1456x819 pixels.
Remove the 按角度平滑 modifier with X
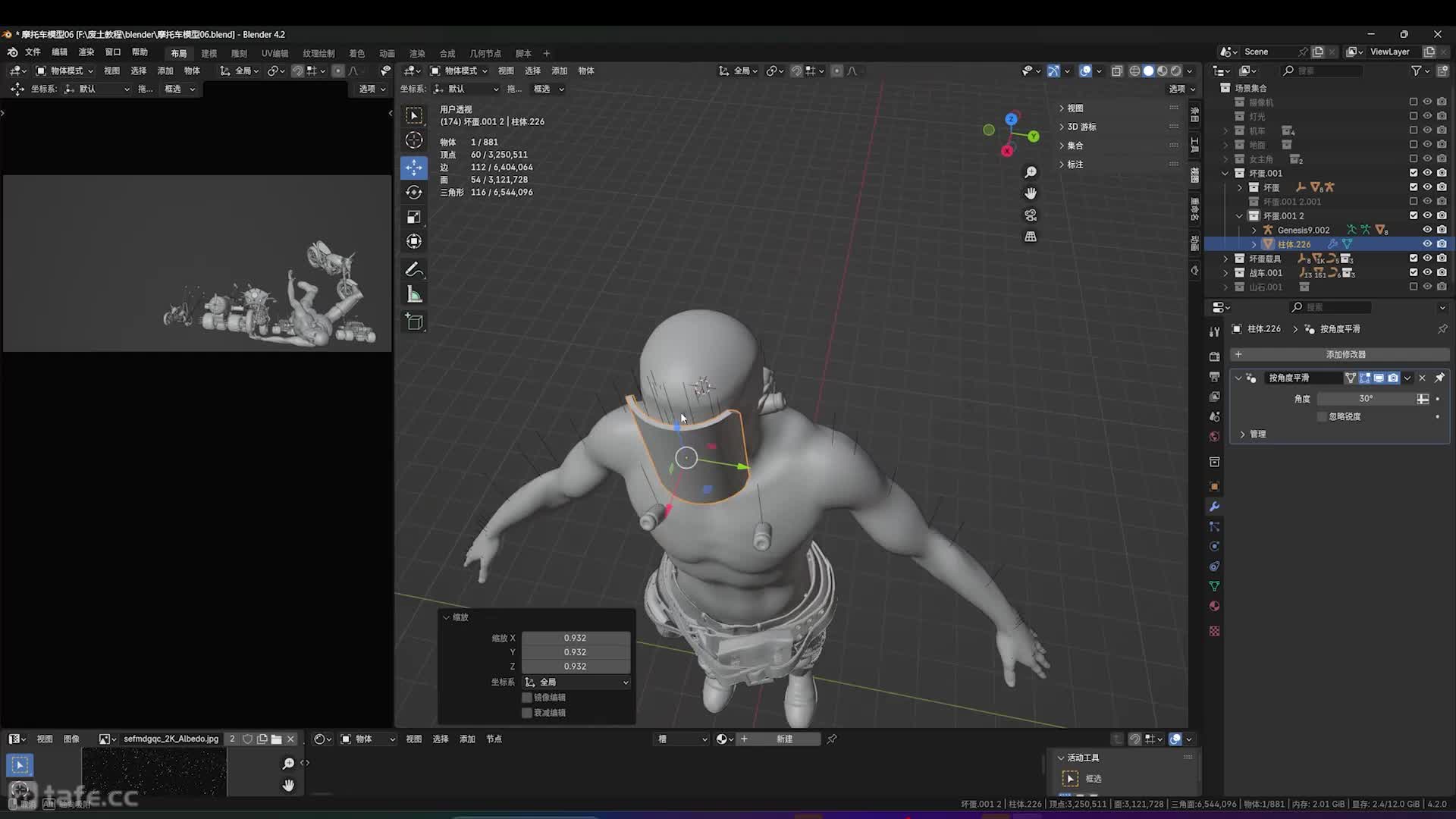point(1423,378)
